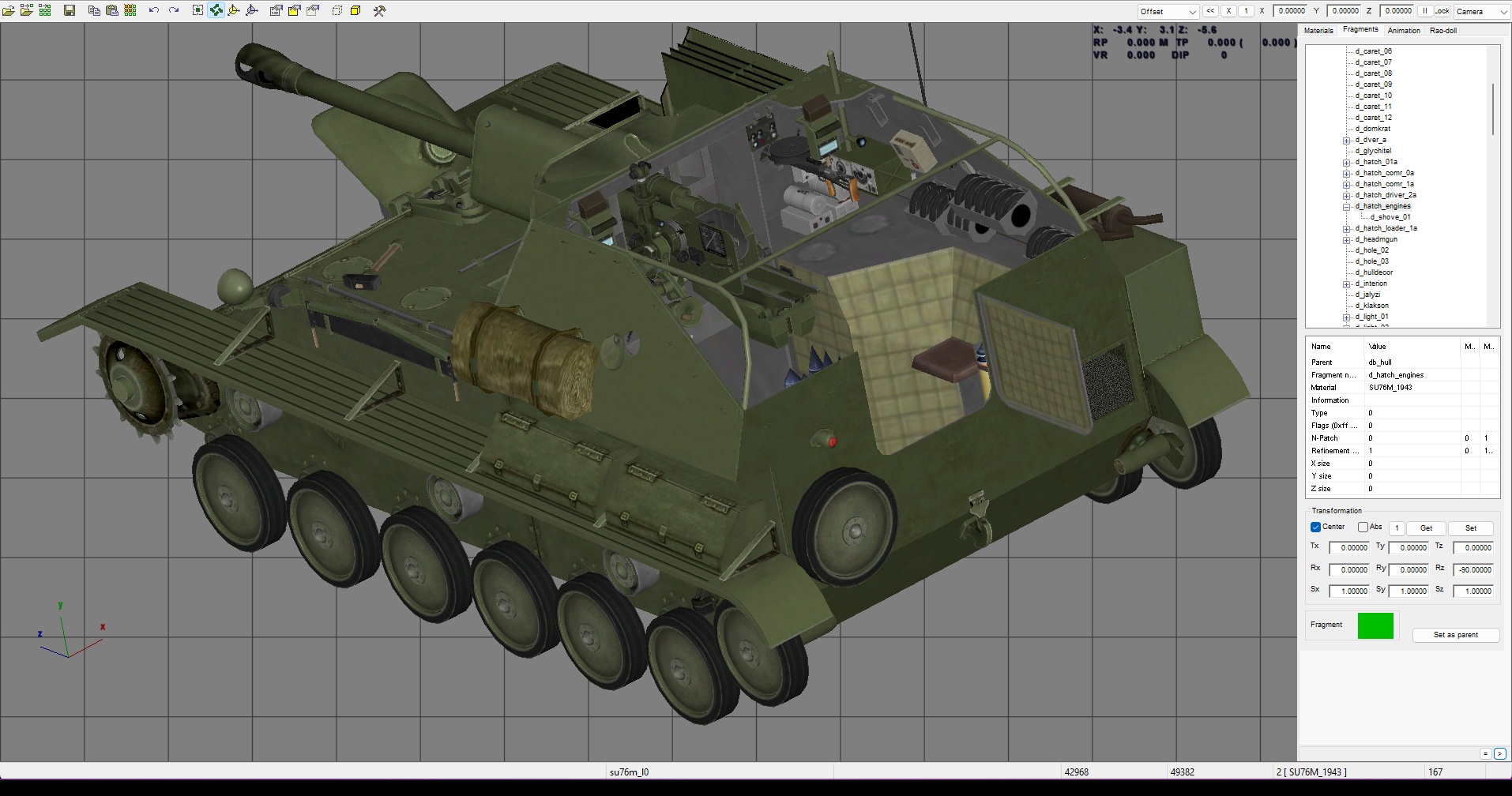This screenshot has width=1512, height=796.
Task: Select the gray axis gizmo tool
Action: pyautogui.click(x=252, y=10)
